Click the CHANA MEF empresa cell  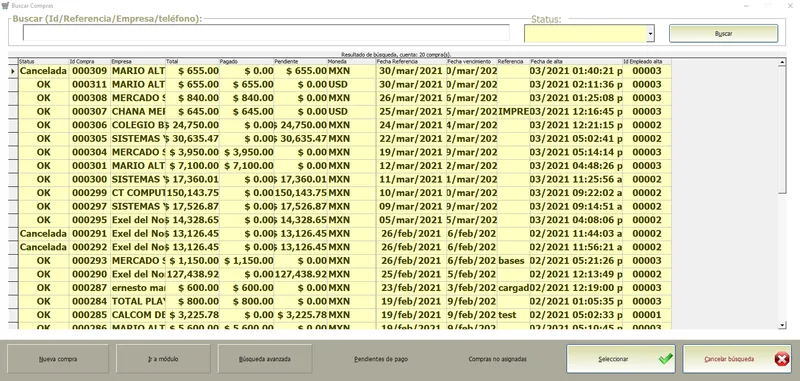138,112
